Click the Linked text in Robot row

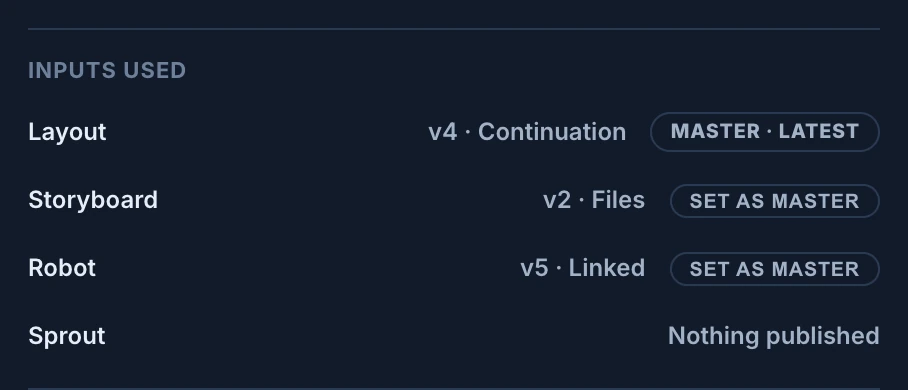coord(607,268)
